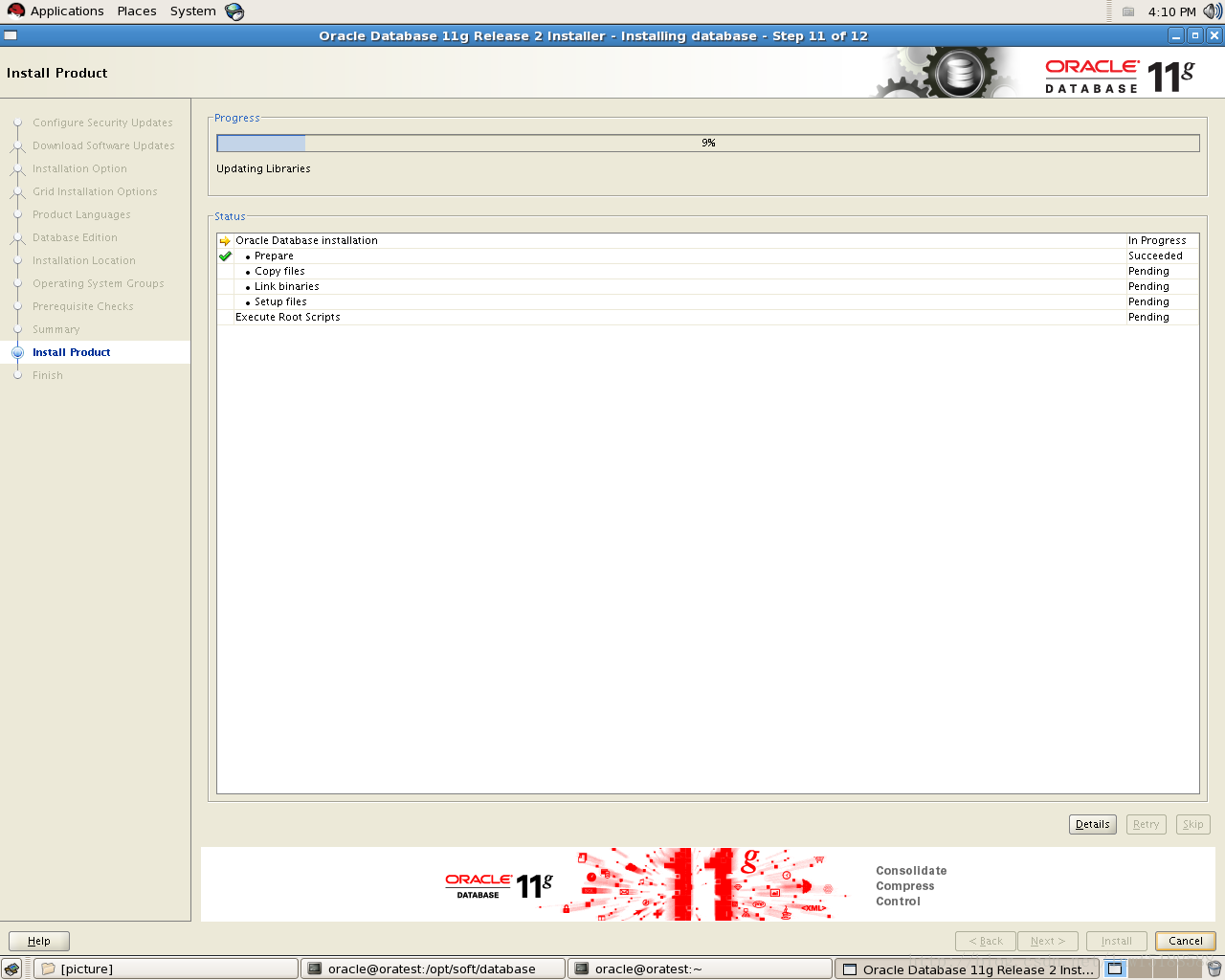
Task: Select the Product Languages step
Action: (81, 214)
